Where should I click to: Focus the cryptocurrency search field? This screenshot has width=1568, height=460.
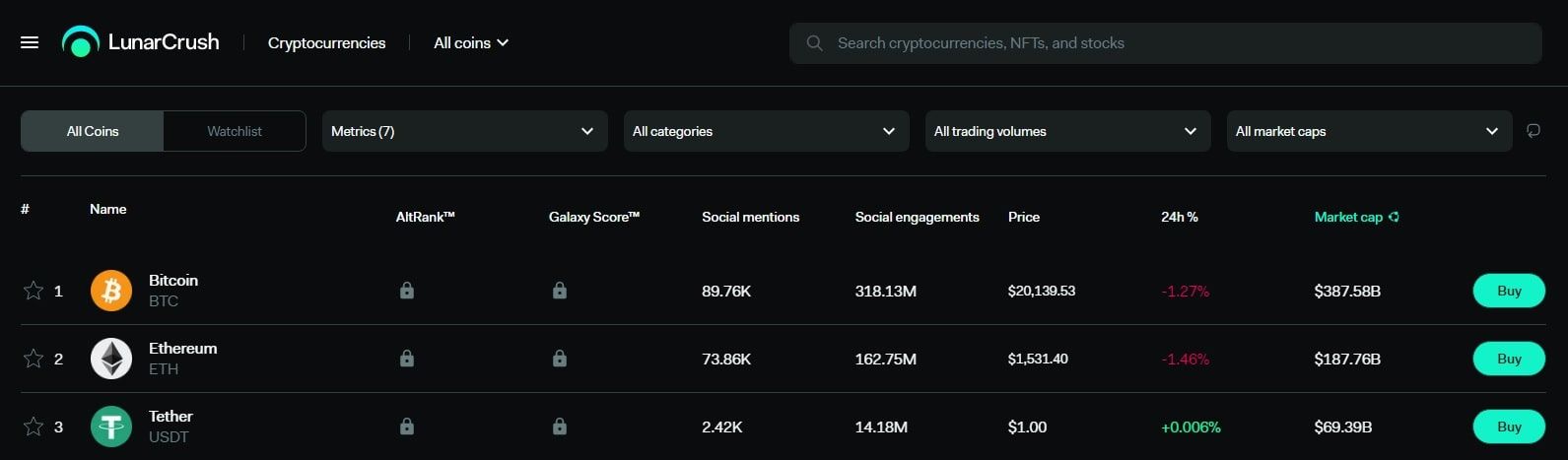(x=1173, y=43)
